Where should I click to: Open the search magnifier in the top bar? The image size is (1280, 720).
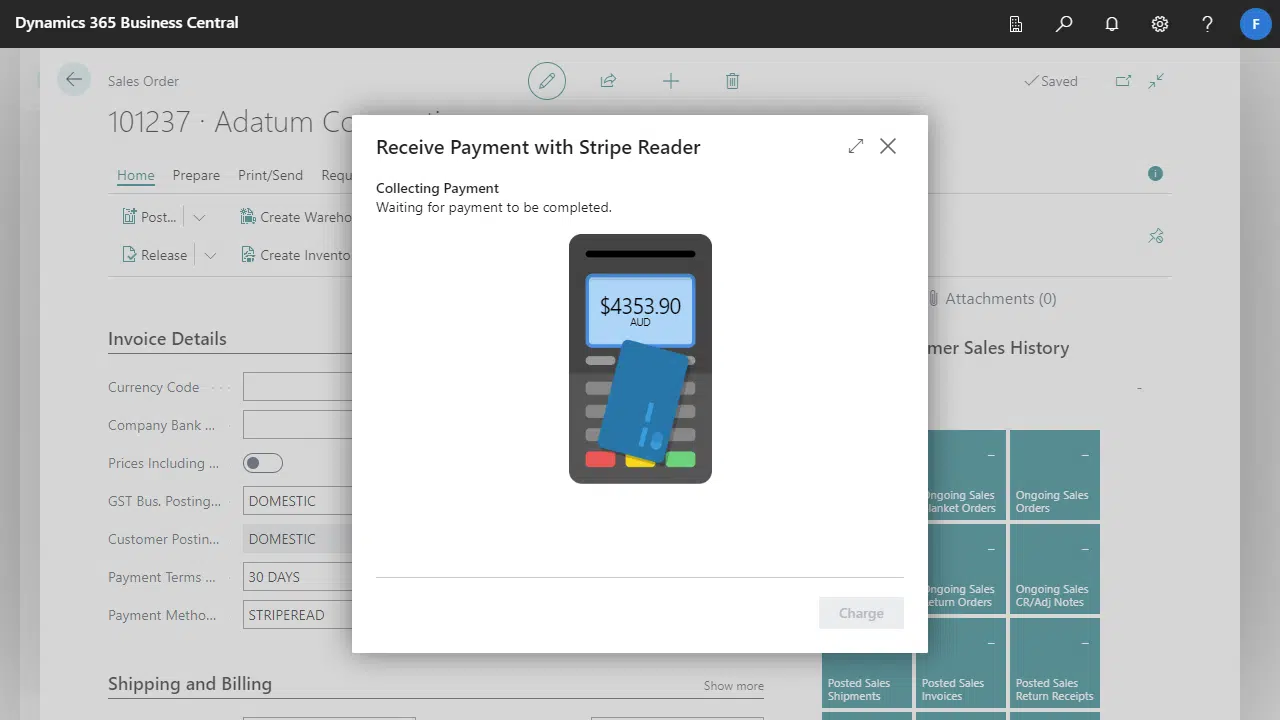tap(1063, 23)
